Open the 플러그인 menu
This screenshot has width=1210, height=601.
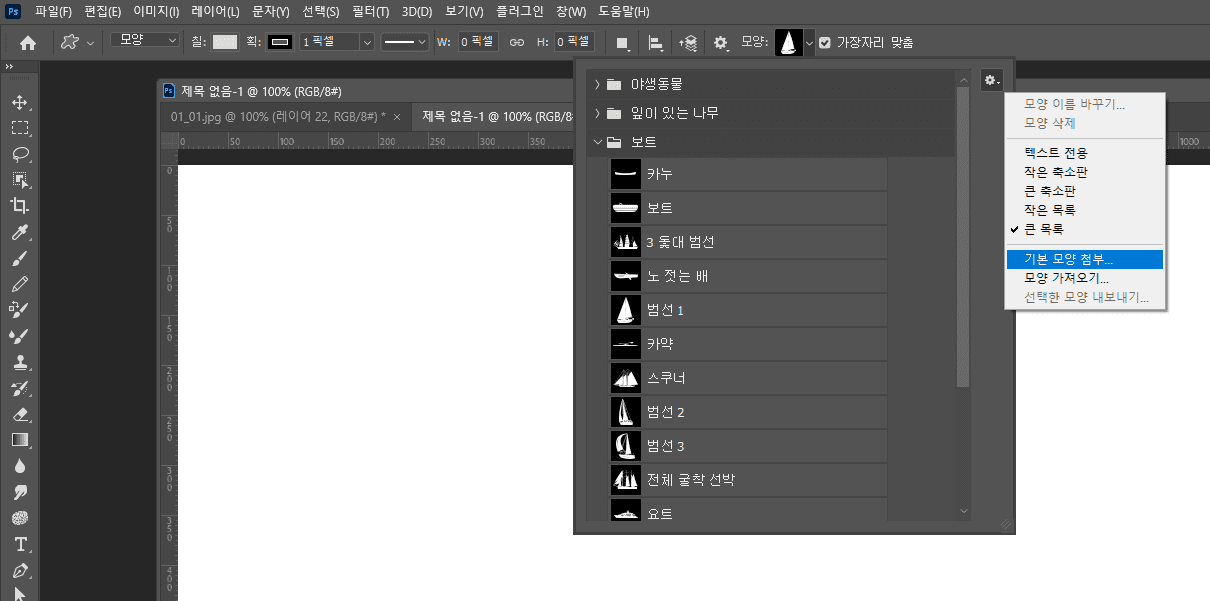click(520, 12)
